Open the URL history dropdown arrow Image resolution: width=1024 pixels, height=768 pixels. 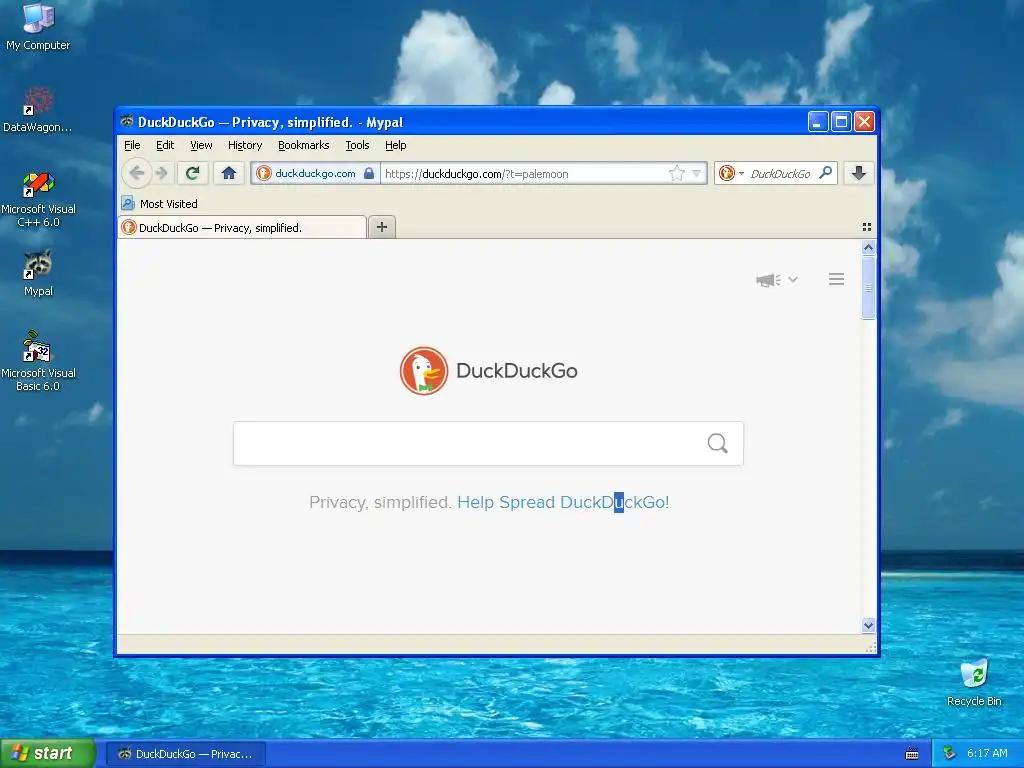coord(696,174)
